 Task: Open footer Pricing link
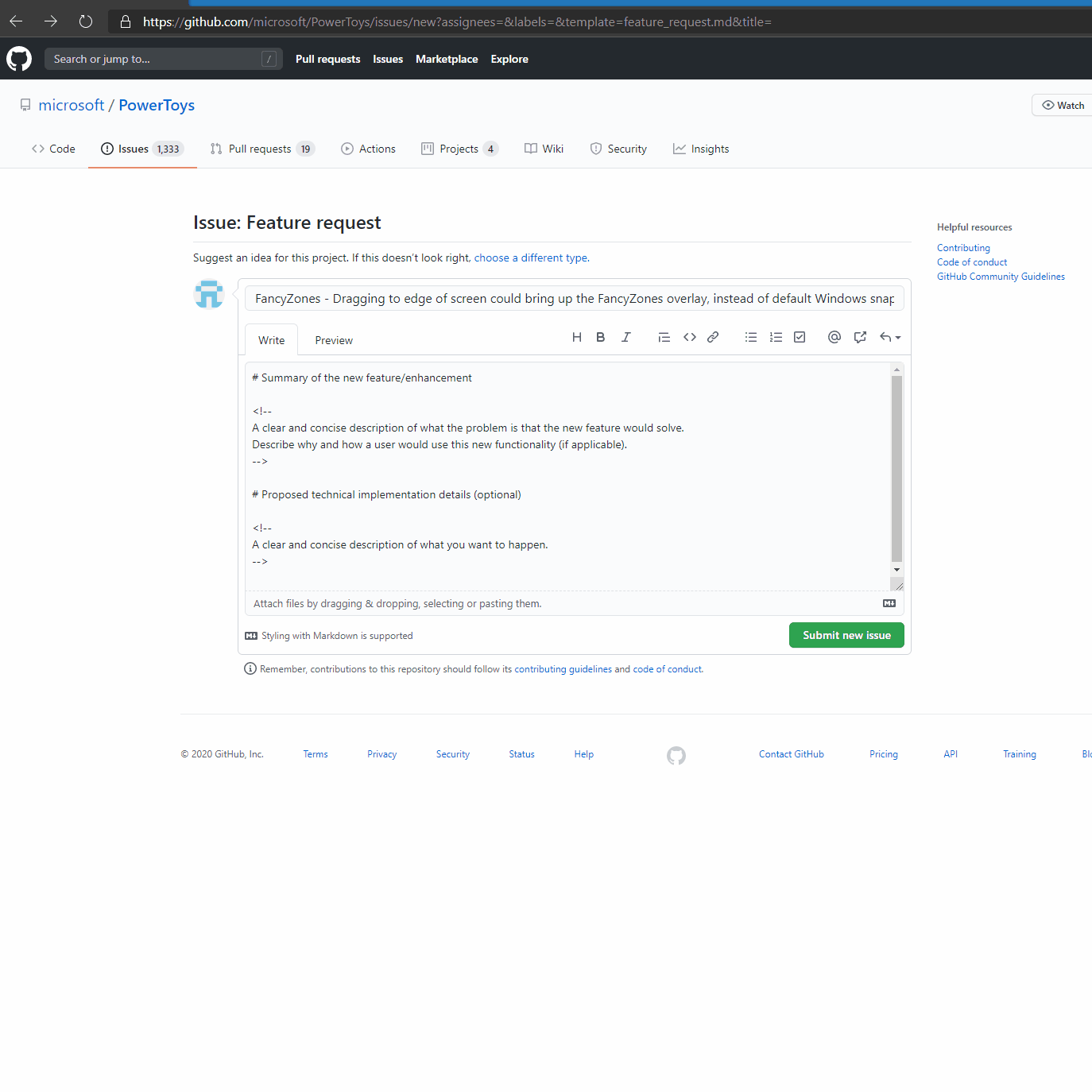884,754
